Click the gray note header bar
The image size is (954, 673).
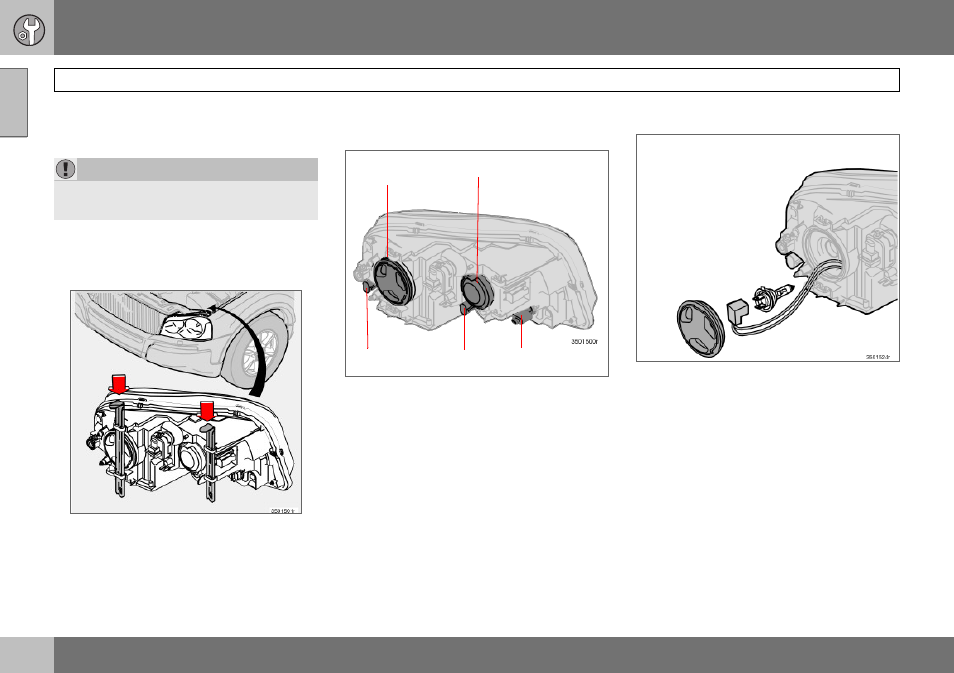(x=186, y=169)
